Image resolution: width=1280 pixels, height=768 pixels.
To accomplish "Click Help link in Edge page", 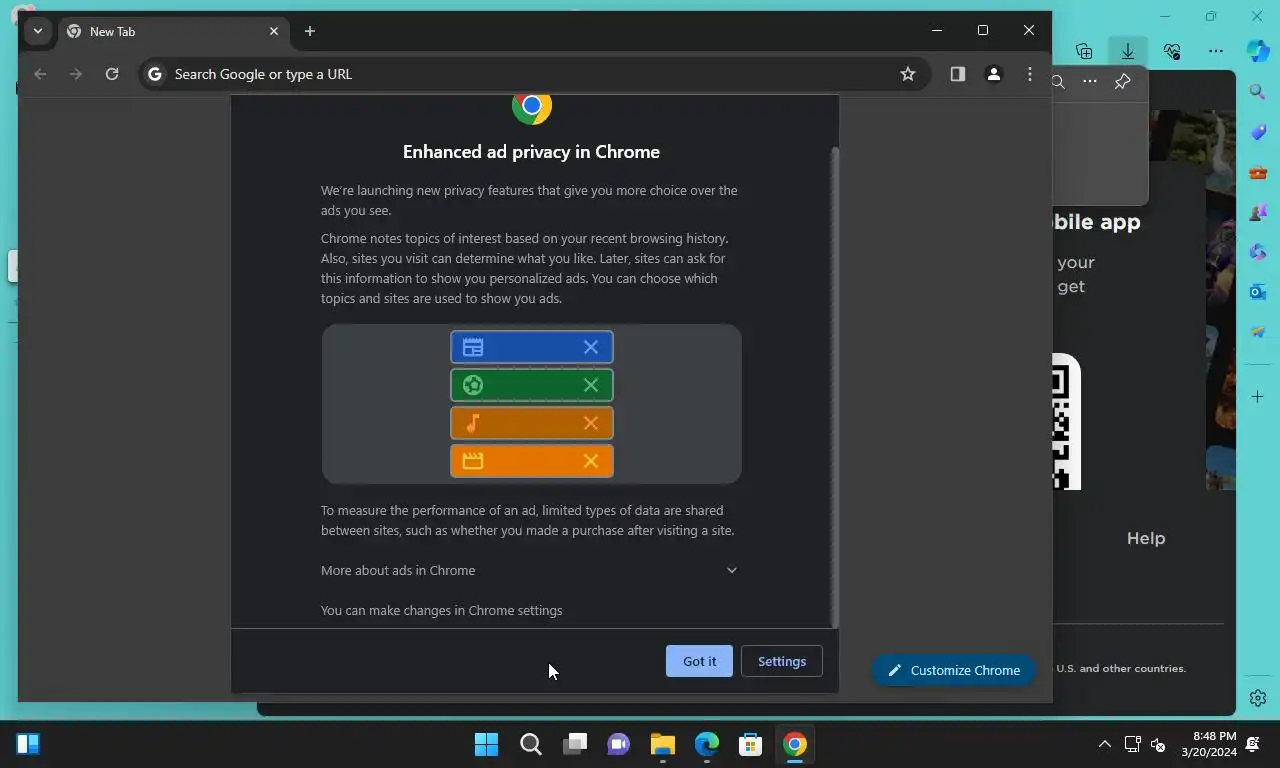I will point(1146,538).
